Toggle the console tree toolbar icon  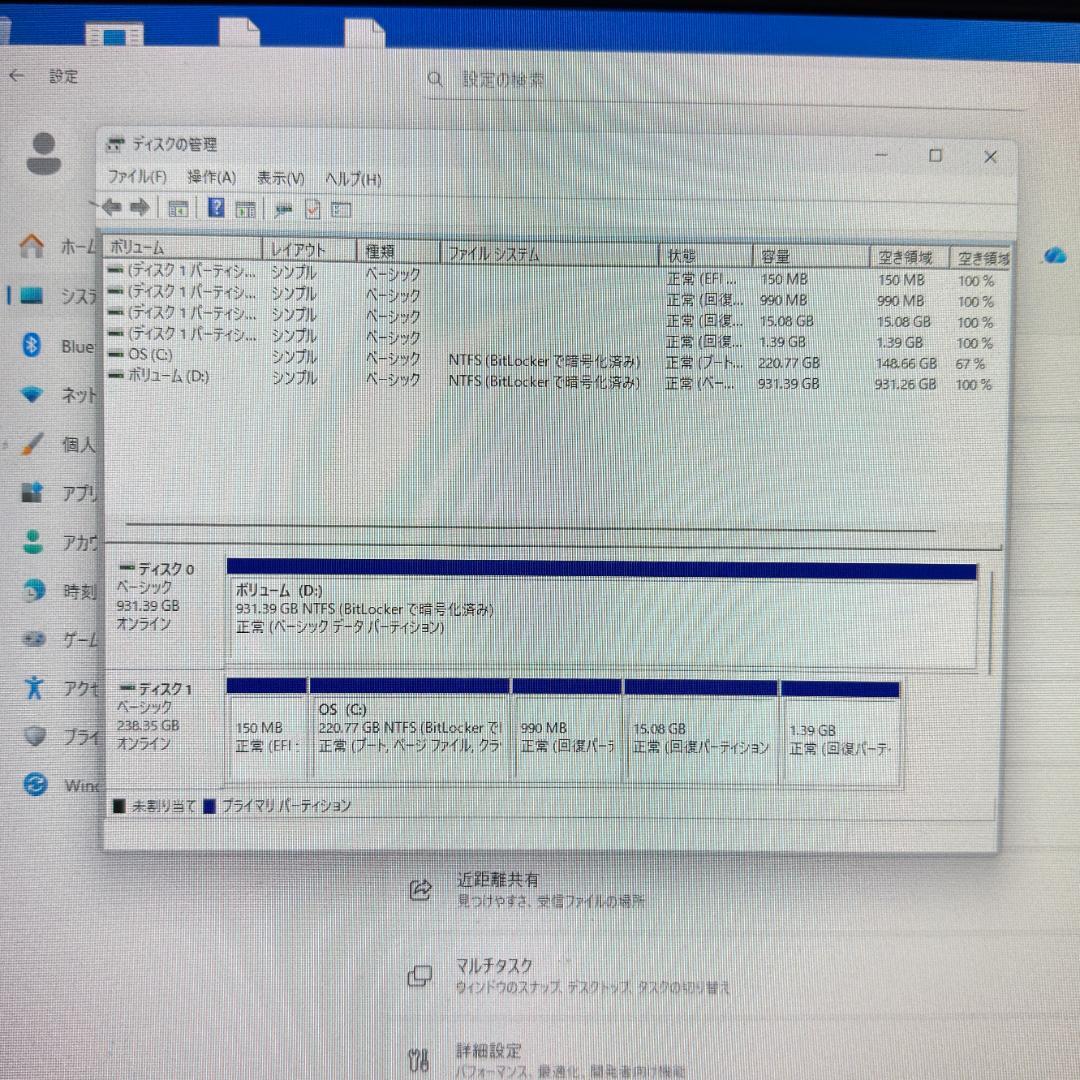(x=178, y=209)
